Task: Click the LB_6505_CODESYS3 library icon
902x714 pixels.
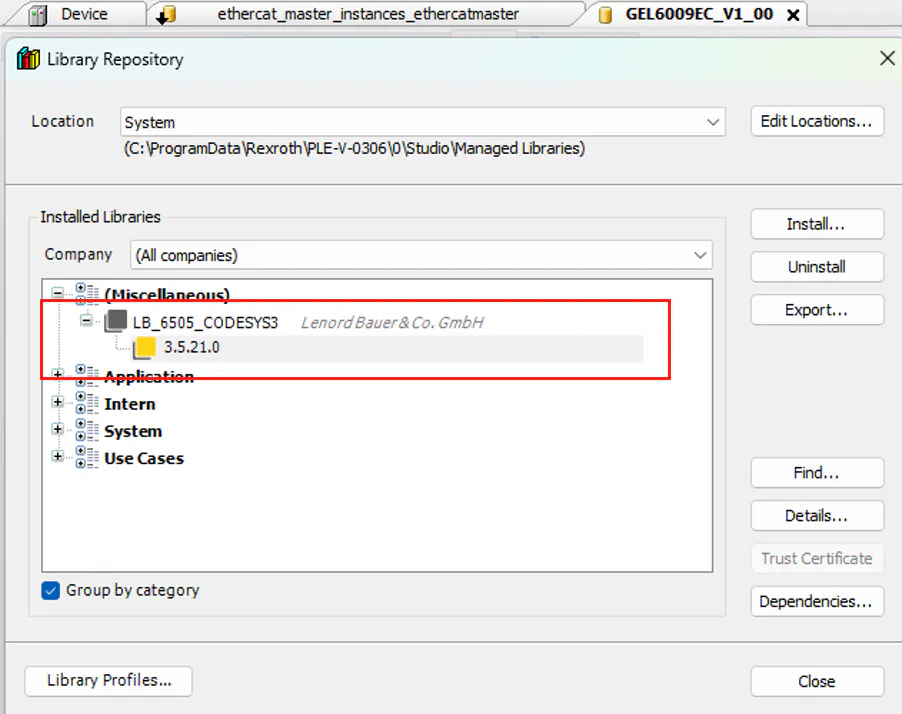Action: pyautogui.click(x=117, y=322)
